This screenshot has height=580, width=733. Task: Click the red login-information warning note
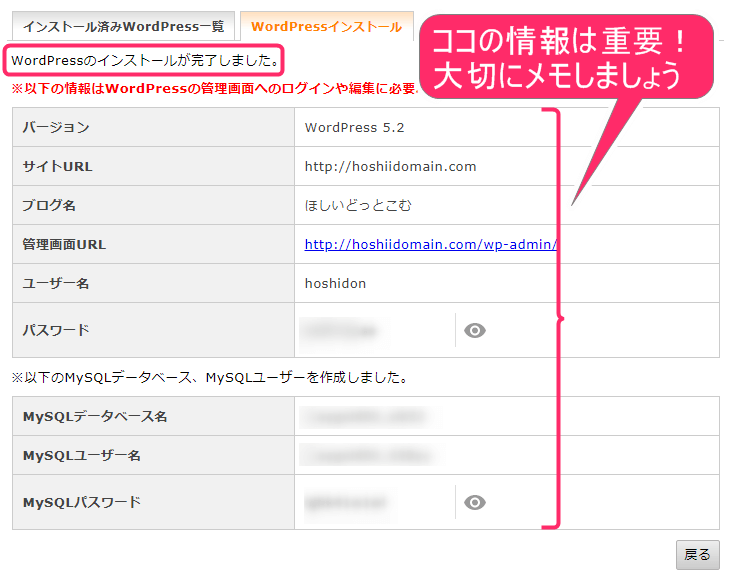(x=214, y=88)
